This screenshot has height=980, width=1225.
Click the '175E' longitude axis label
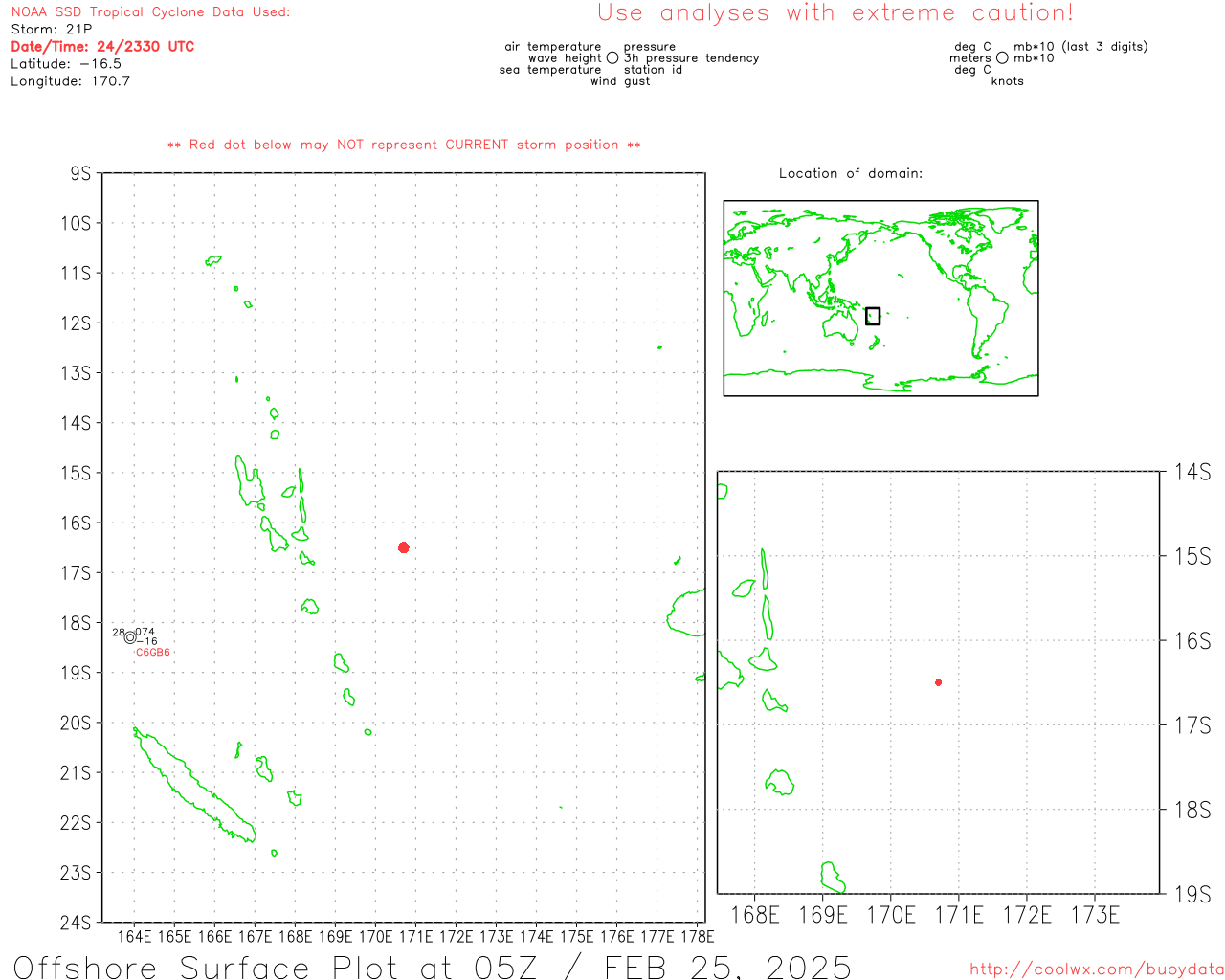(x=576, y=936)
